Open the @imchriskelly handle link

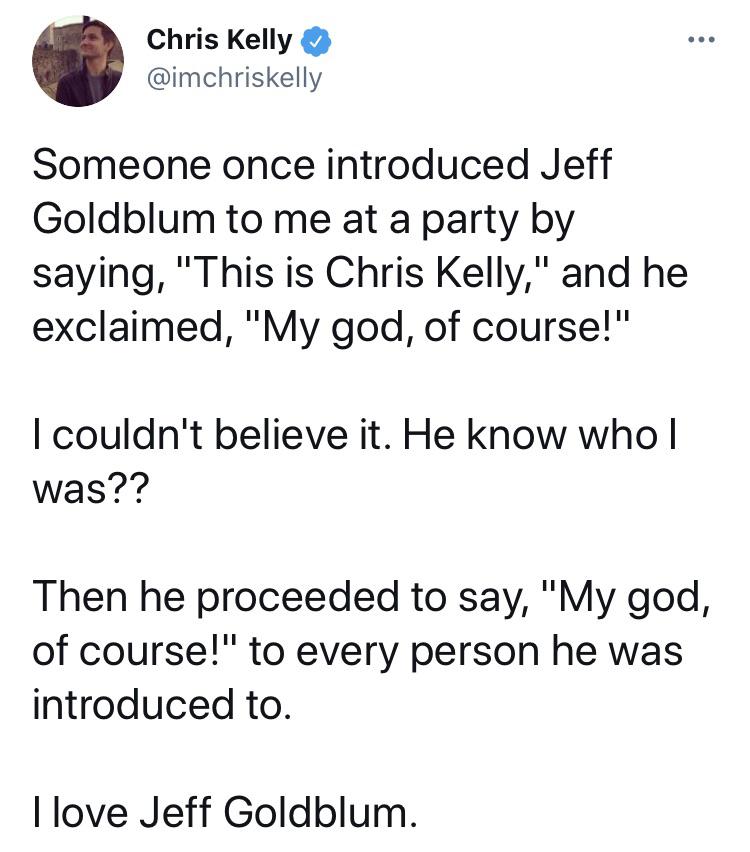(235, 77)
